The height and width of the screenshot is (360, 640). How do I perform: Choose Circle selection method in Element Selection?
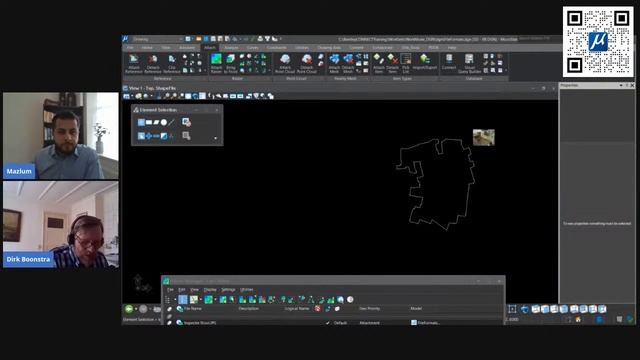[164, 122]
